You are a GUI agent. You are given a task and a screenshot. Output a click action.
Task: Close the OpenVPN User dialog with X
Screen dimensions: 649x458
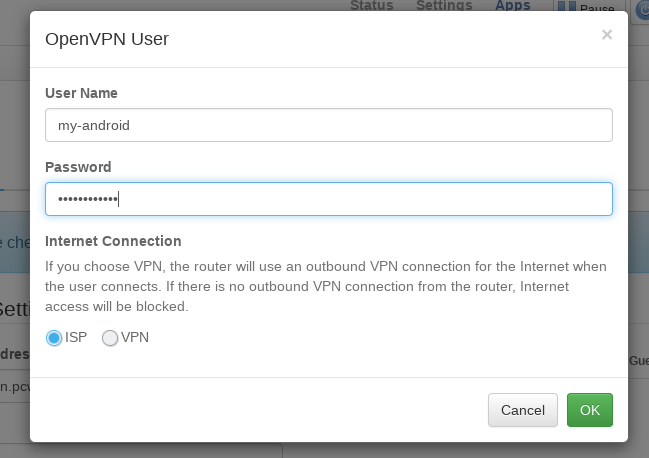click(x=606, y=35)
